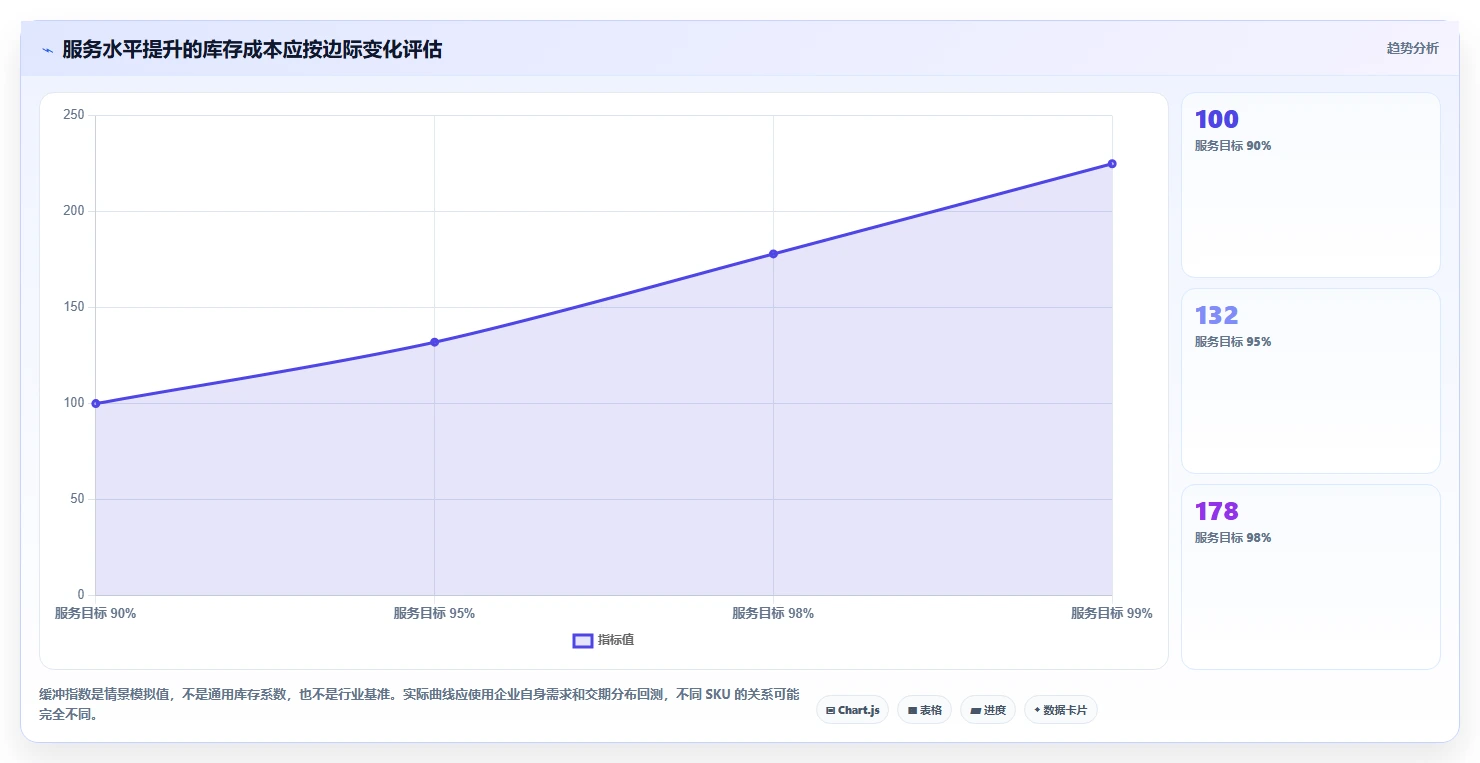Click the 服务目标 99% data point
Screen dimensions: 1480x763
[1112, 164]
